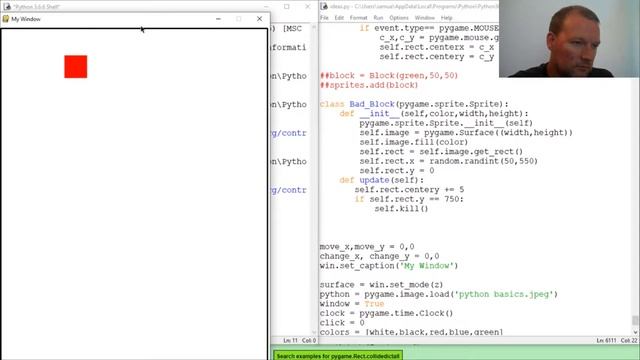This screenshot has width=640, height=360.
Task: Open the Run menu in IDLE editor
Action: click(378, 18)
